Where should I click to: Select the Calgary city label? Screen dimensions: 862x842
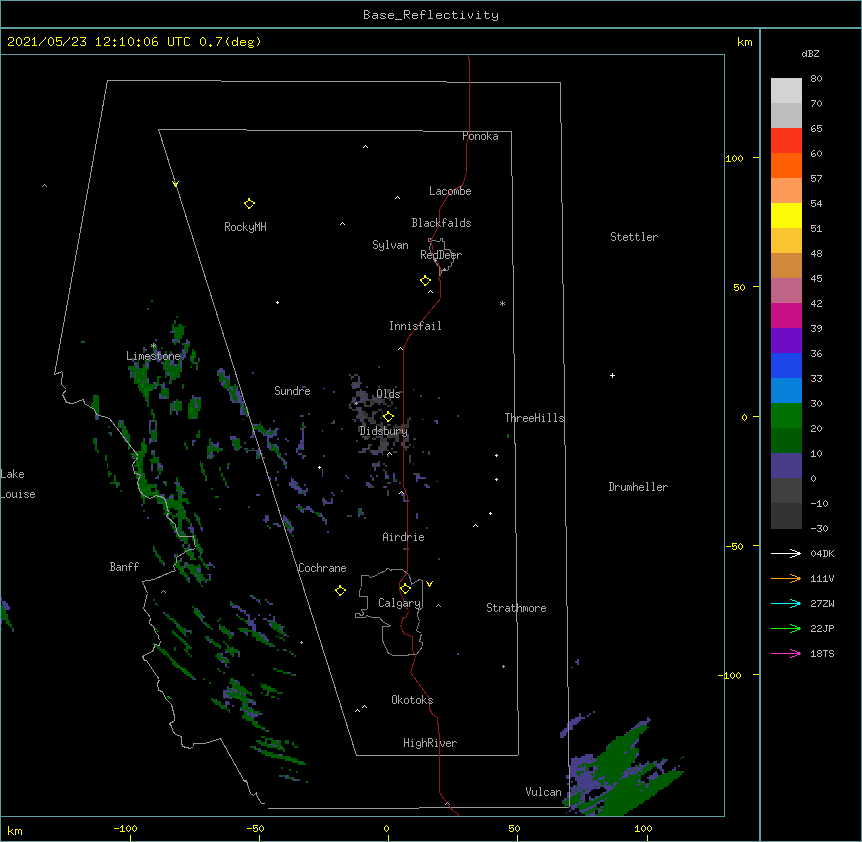[x=399, y=603]
